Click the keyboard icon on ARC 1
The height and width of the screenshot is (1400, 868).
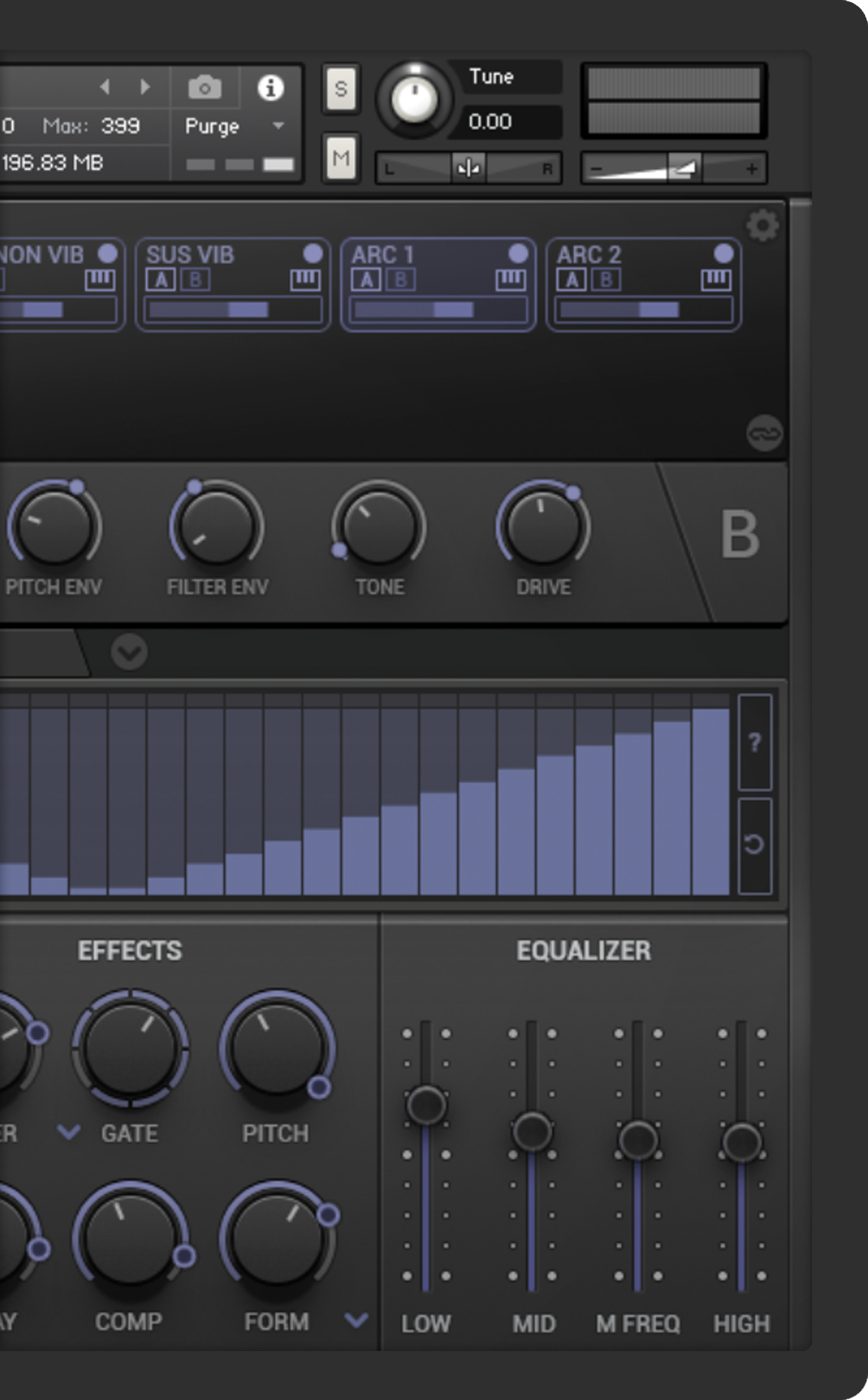point(511,281)
